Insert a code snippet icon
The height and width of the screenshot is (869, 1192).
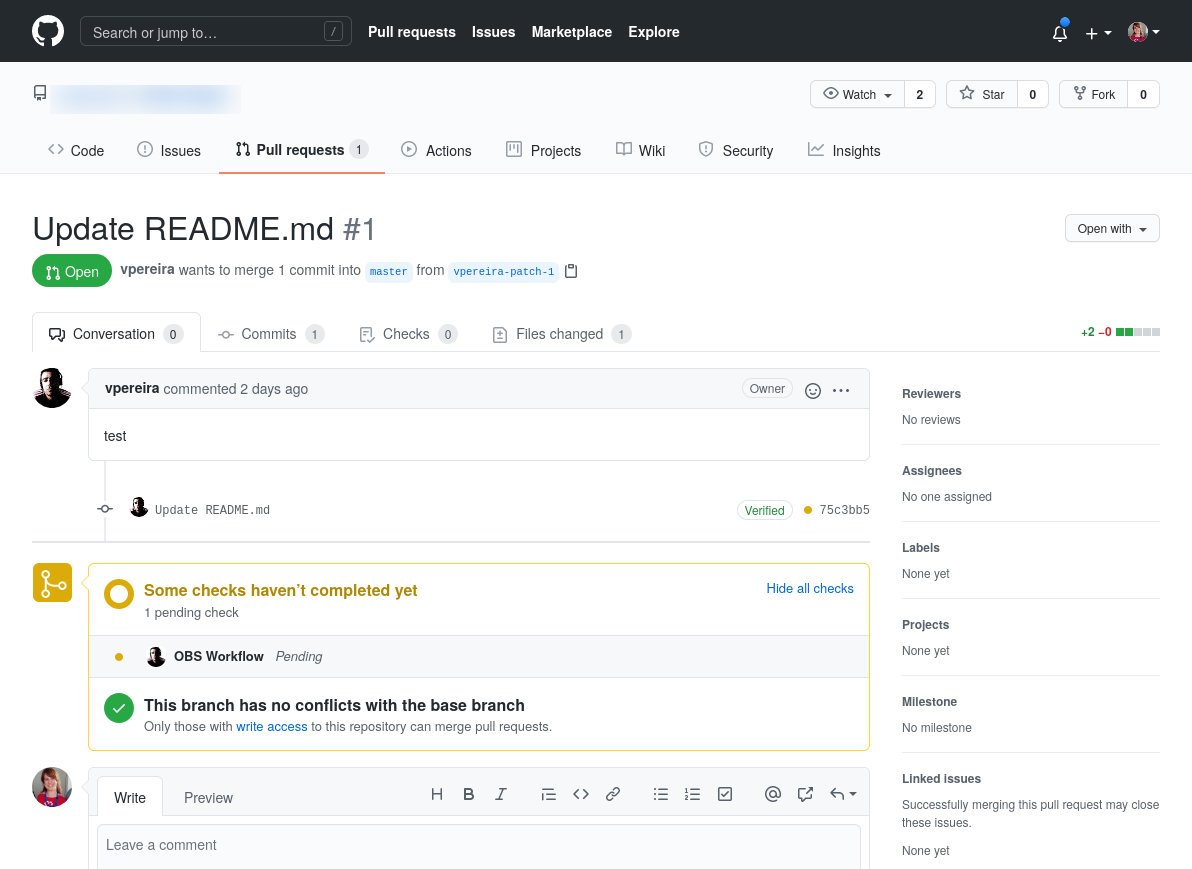pyautogui.click(x=581, y=794)
